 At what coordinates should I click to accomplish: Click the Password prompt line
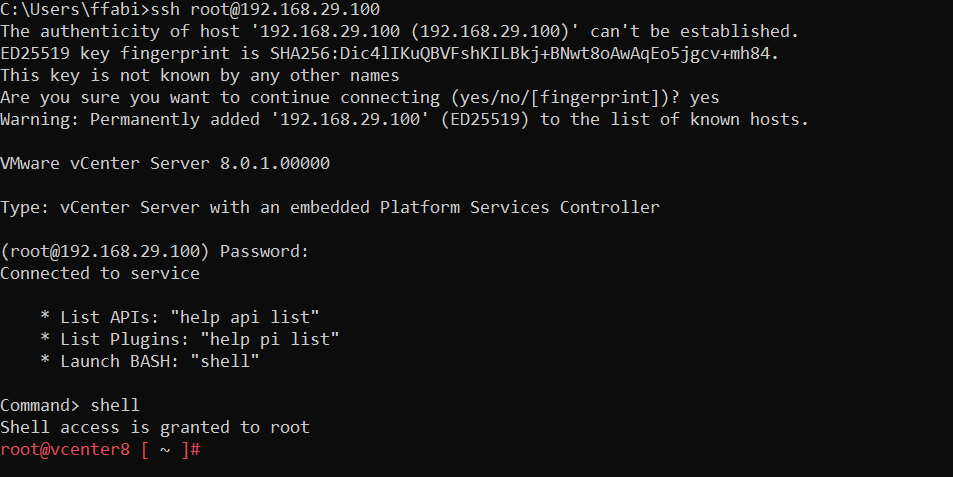coord(155,251)
